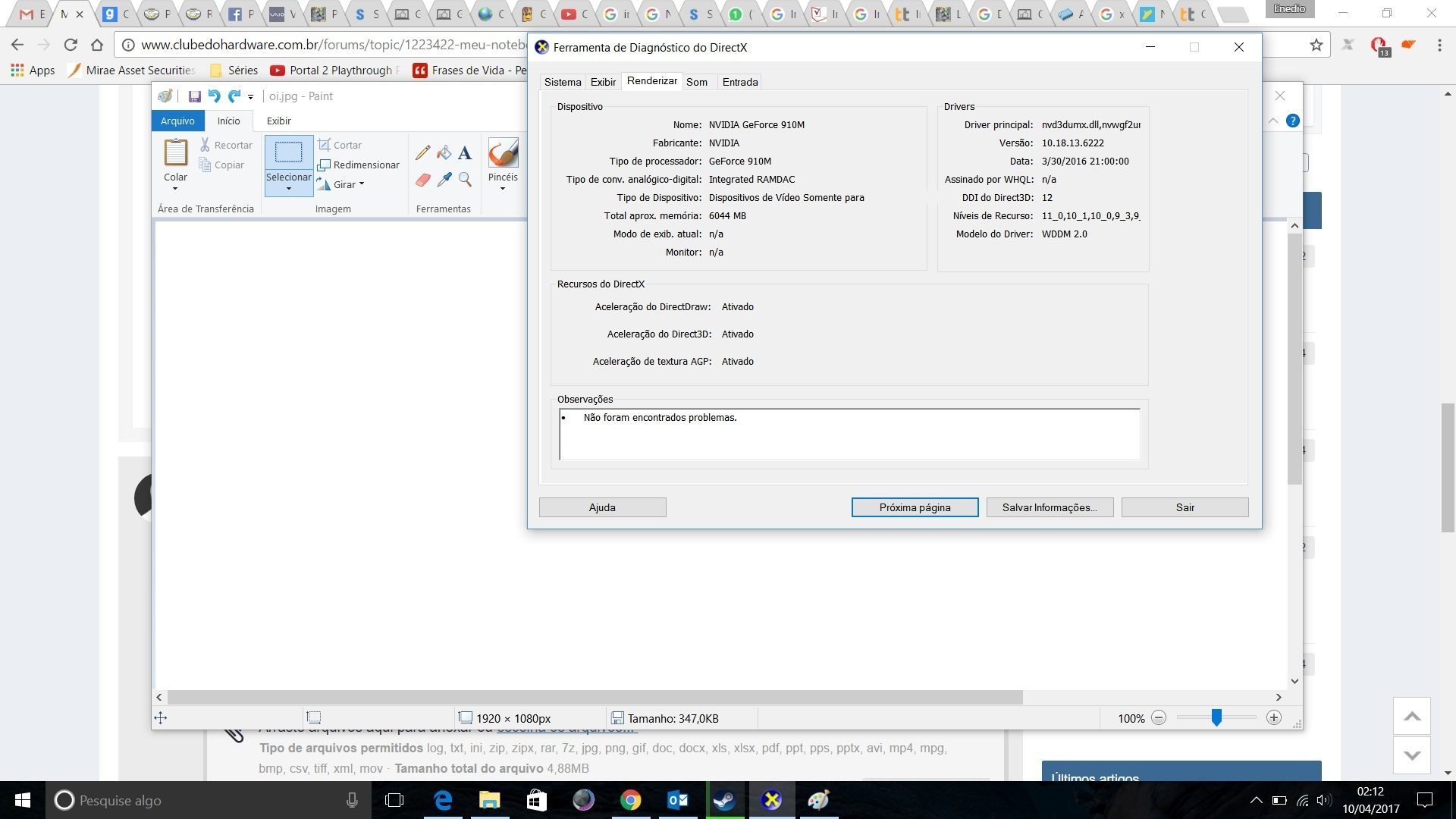Switch to Início tab in Paint
1456x819 pixels.
click(228, 121)
